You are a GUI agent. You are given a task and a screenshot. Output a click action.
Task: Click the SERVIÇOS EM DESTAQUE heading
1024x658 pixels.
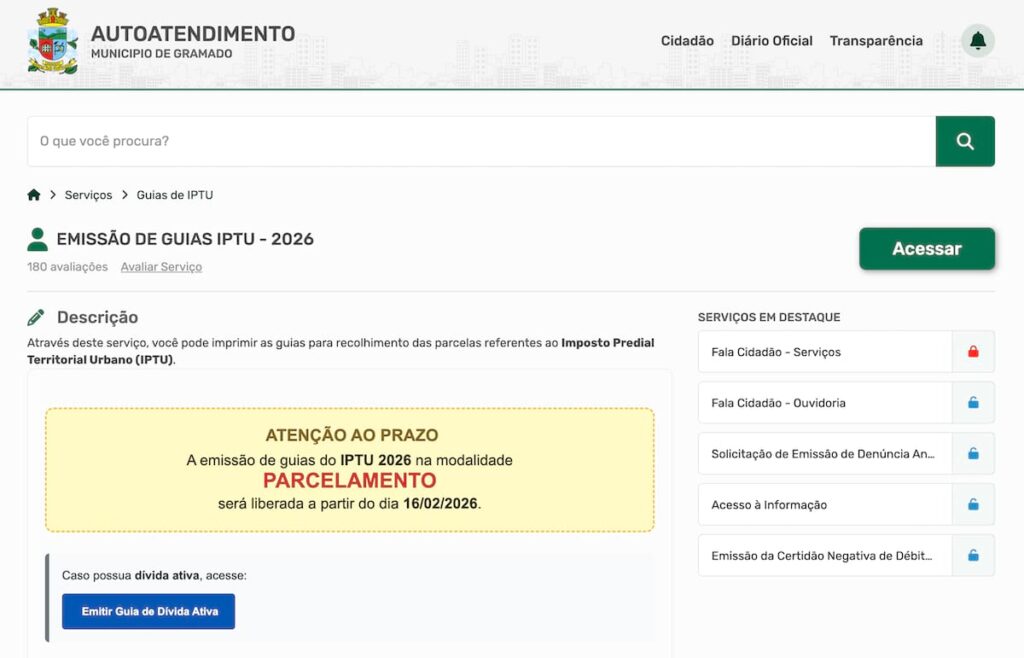[x=769, y=317]
